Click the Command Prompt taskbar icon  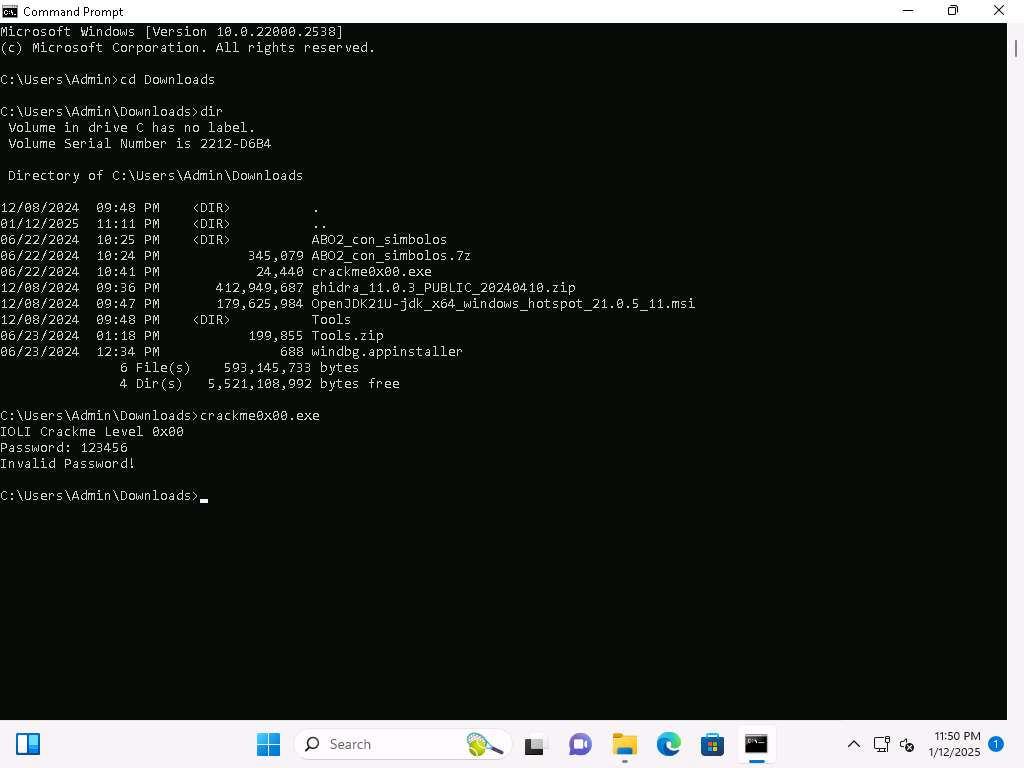tap(756, 744)
